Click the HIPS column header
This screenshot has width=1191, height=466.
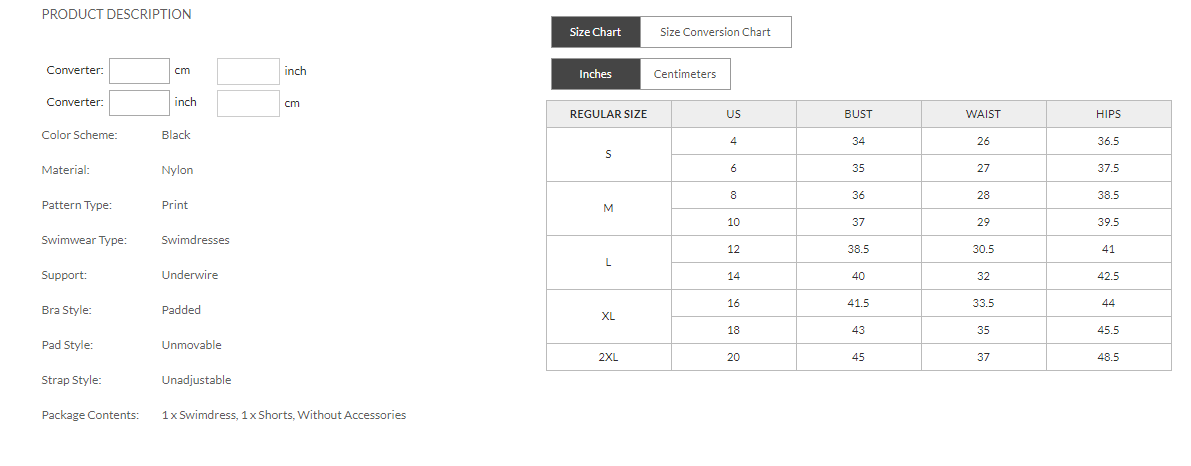(1109, 114)
